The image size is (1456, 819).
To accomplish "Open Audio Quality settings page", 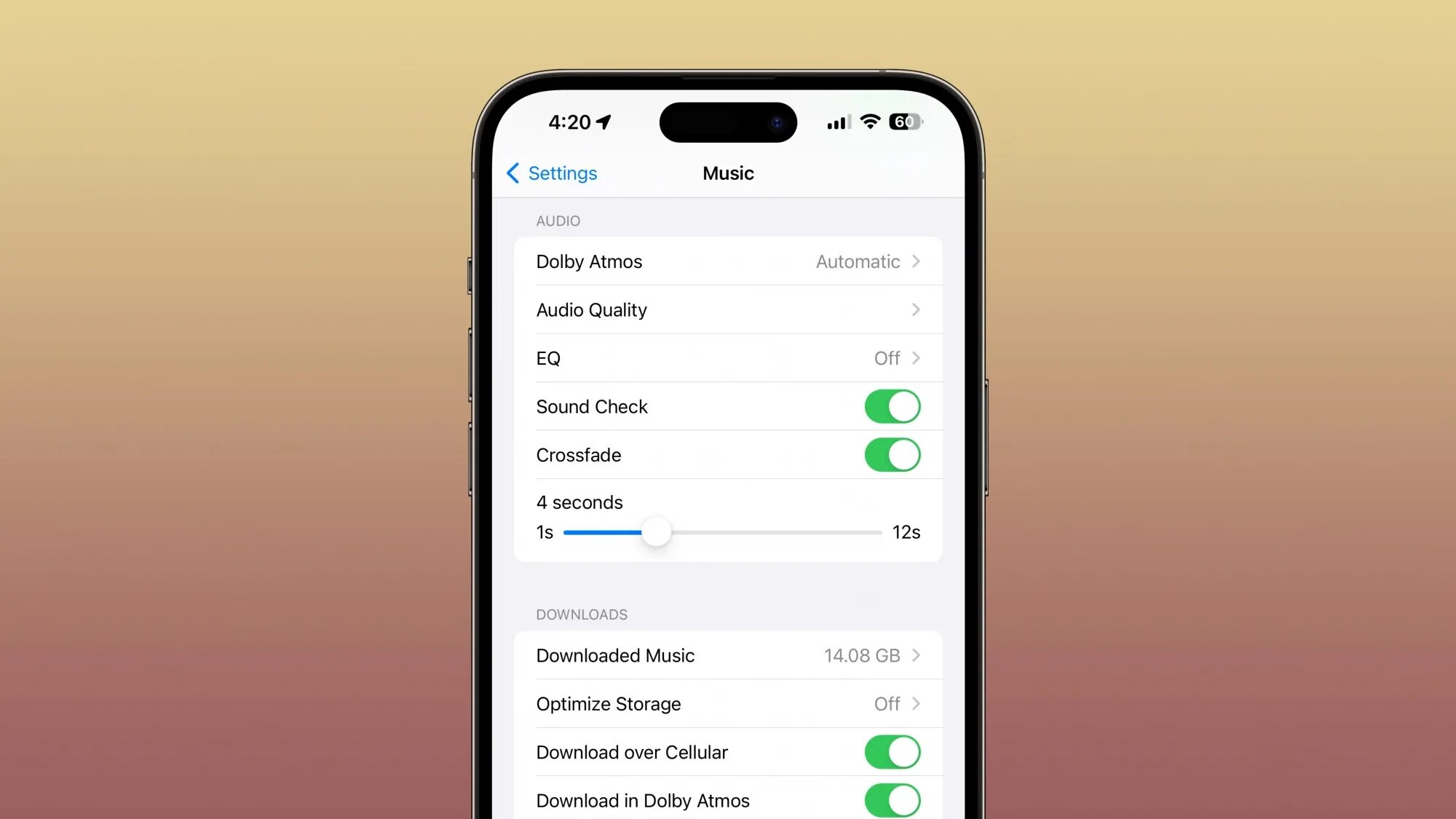I will tap(728, 309).
